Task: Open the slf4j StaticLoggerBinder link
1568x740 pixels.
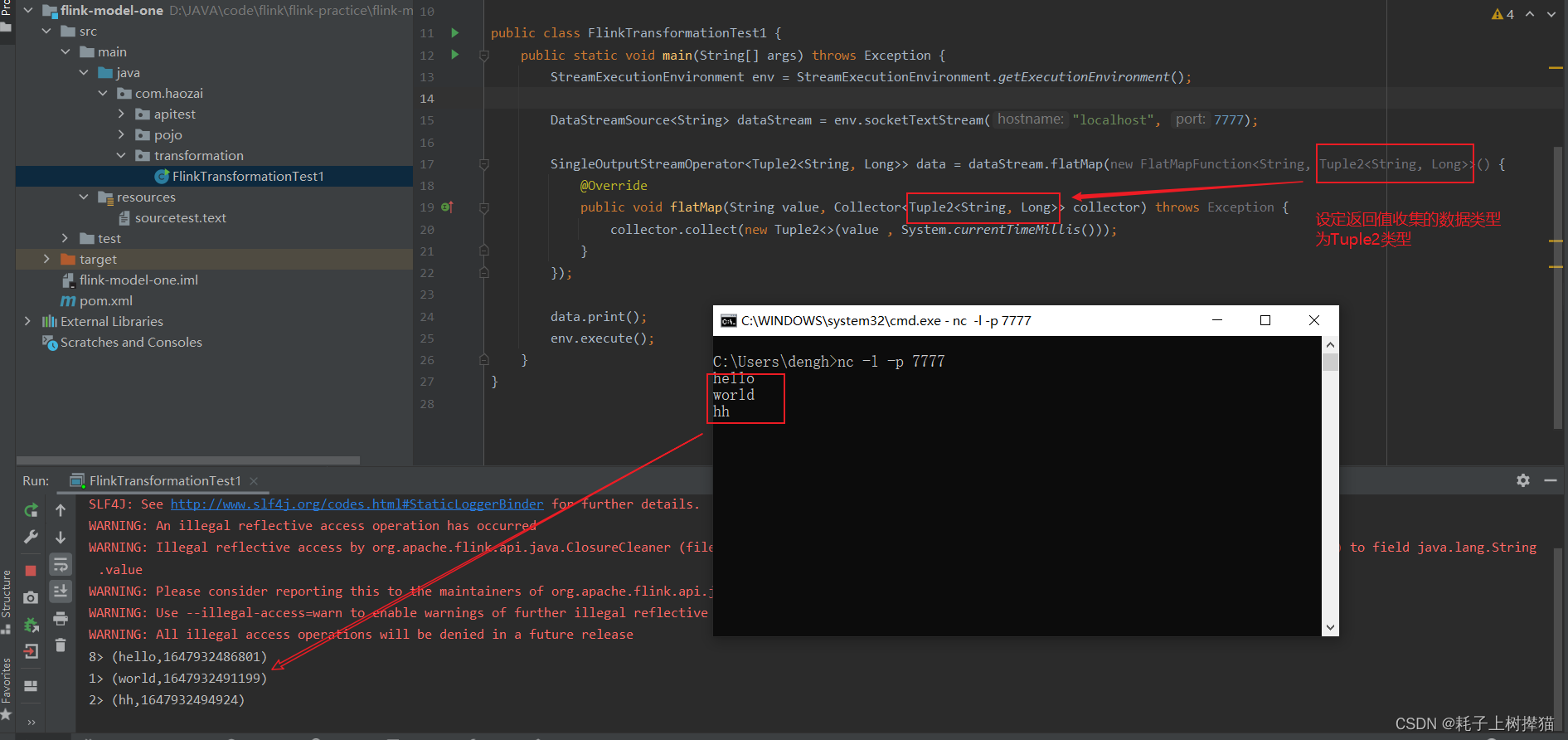Action: tap(357, 504)
